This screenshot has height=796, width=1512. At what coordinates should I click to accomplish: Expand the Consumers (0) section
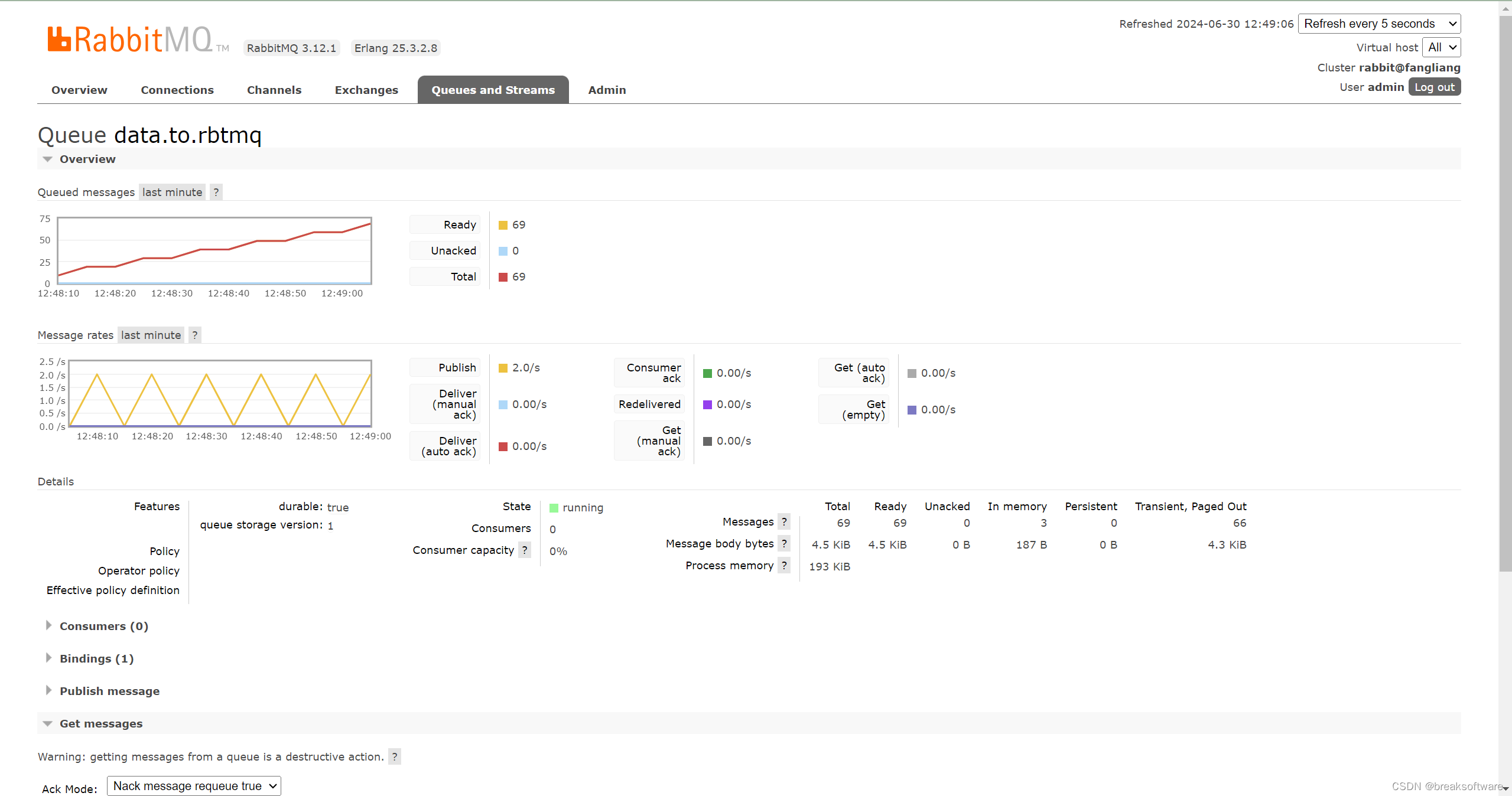point(104,626)
